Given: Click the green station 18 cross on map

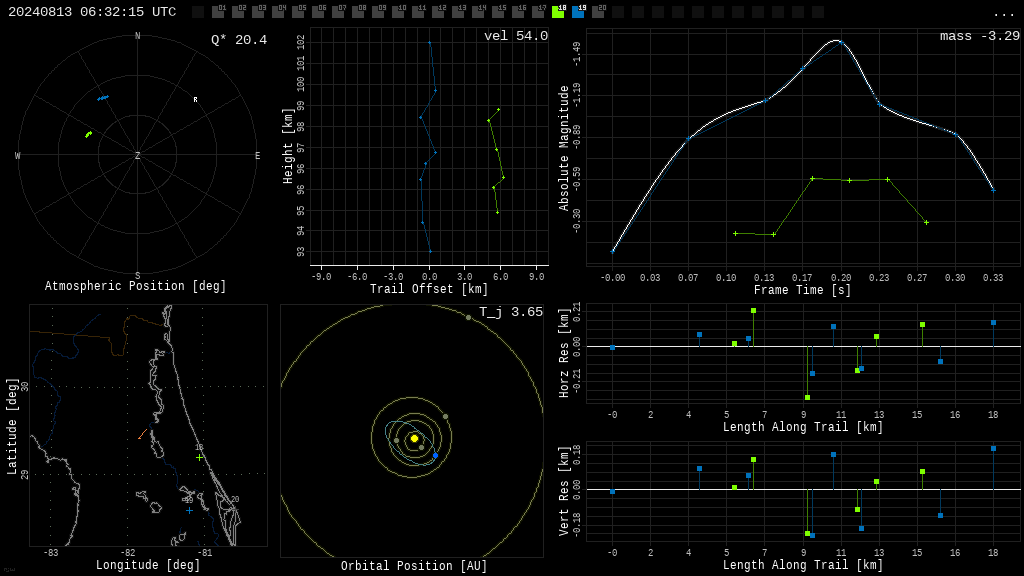Looking at the screenshot, I should [x=199, y=458].
